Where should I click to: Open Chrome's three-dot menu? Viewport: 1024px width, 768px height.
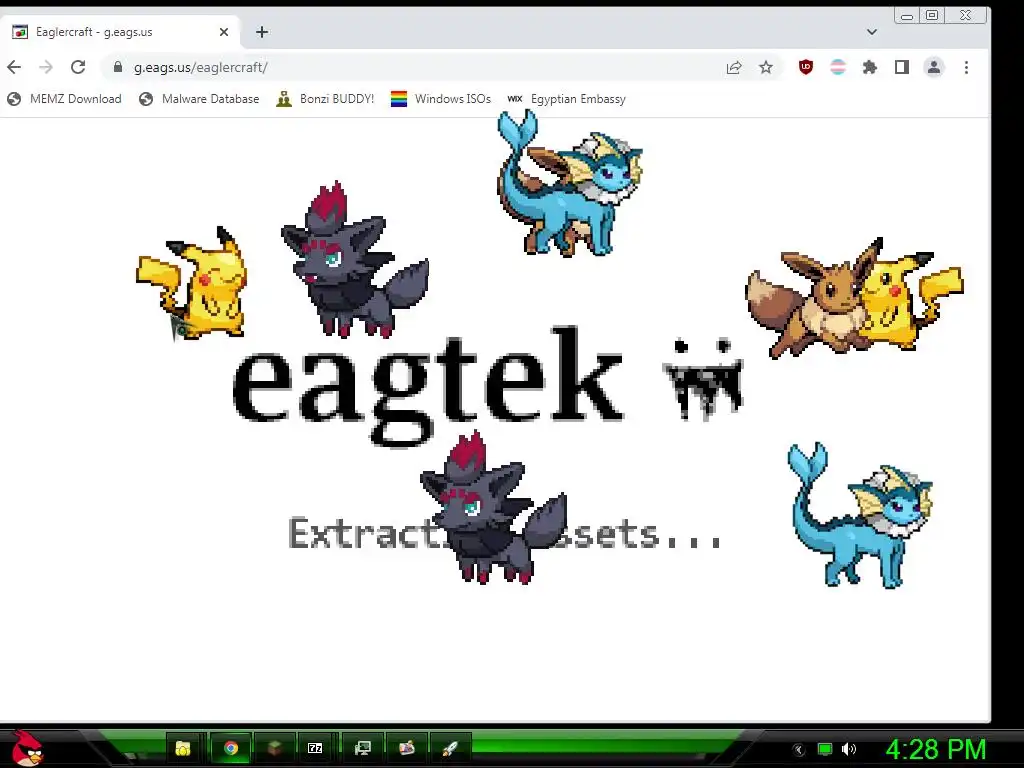point(967,67)
